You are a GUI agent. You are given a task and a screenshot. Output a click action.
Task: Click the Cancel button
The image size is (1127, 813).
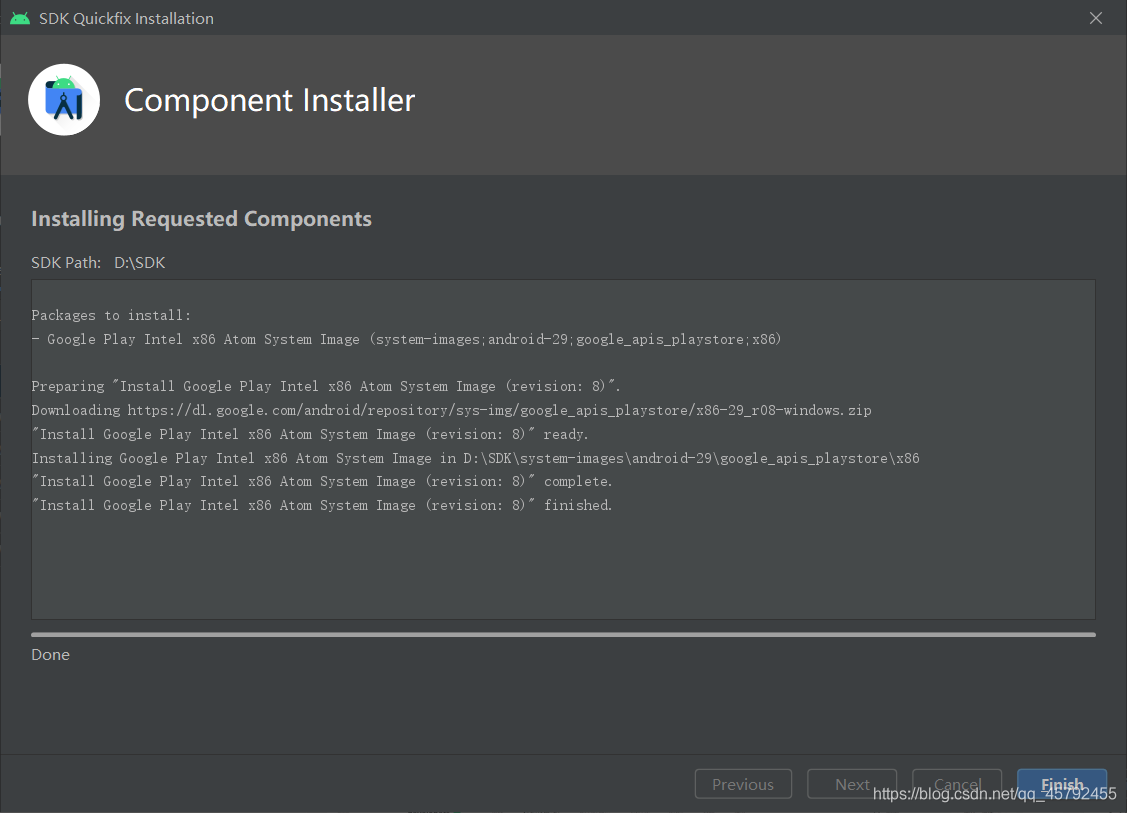pos(957,784)
